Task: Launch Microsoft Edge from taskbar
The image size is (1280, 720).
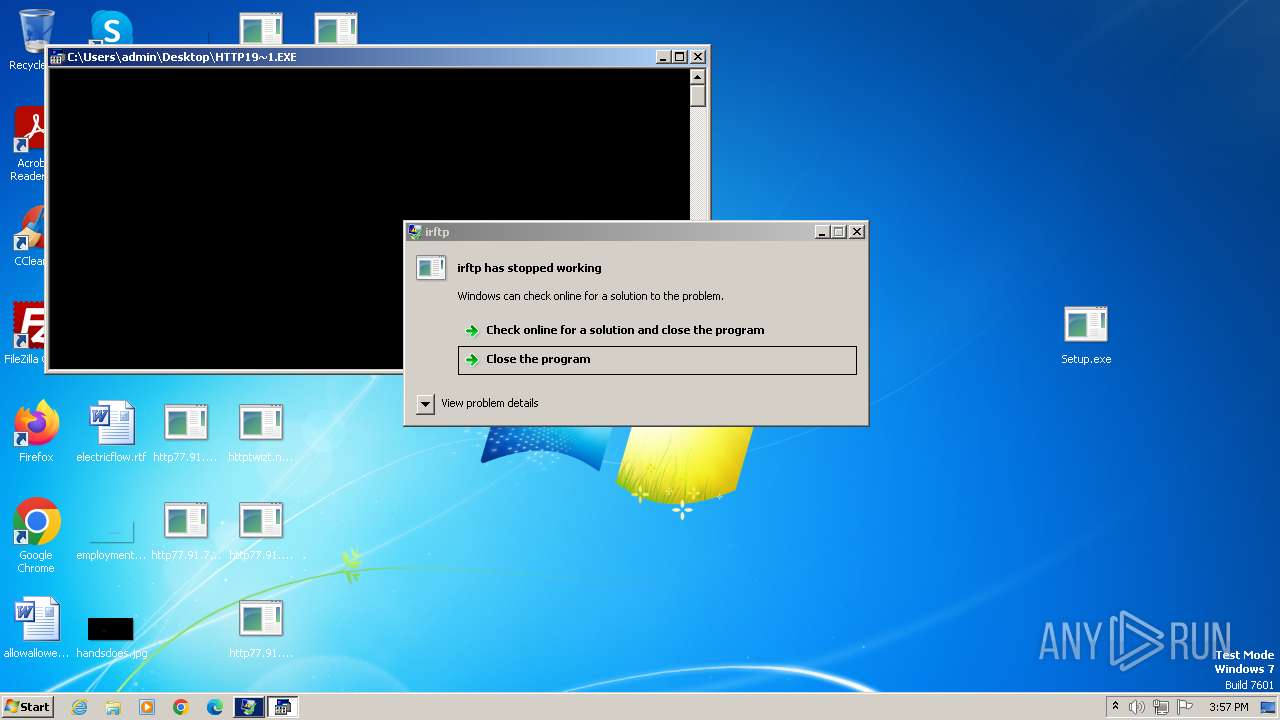Action: (215, 707)
